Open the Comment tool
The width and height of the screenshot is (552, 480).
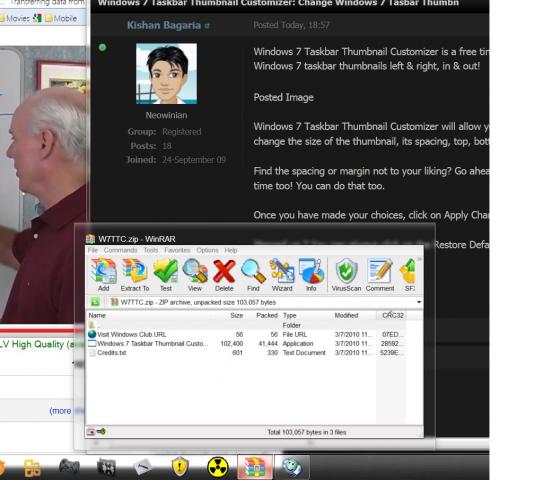click(x=380, y=275)
